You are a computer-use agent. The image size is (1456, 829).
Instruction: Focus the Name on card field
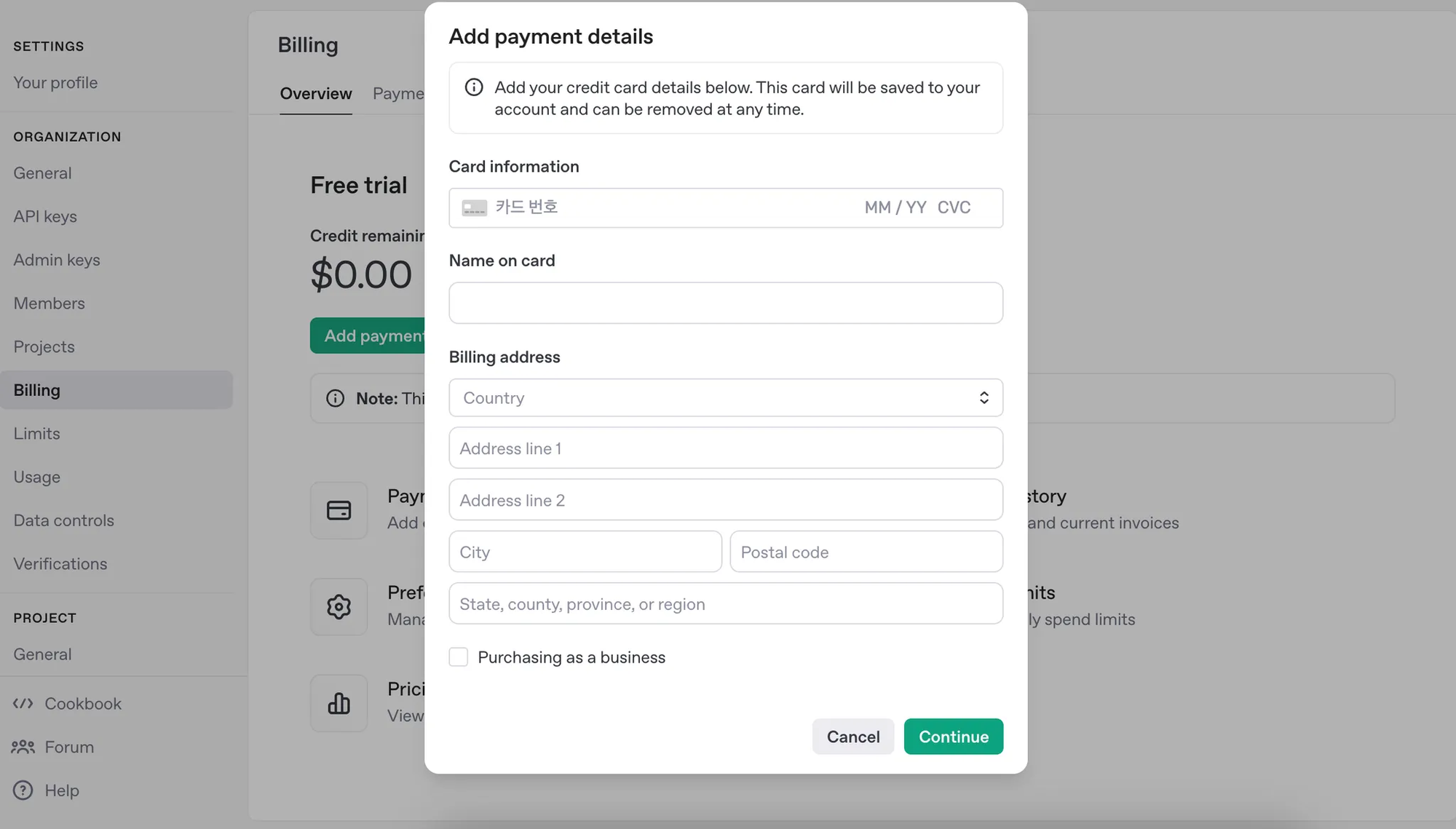(x=726, y=303)
